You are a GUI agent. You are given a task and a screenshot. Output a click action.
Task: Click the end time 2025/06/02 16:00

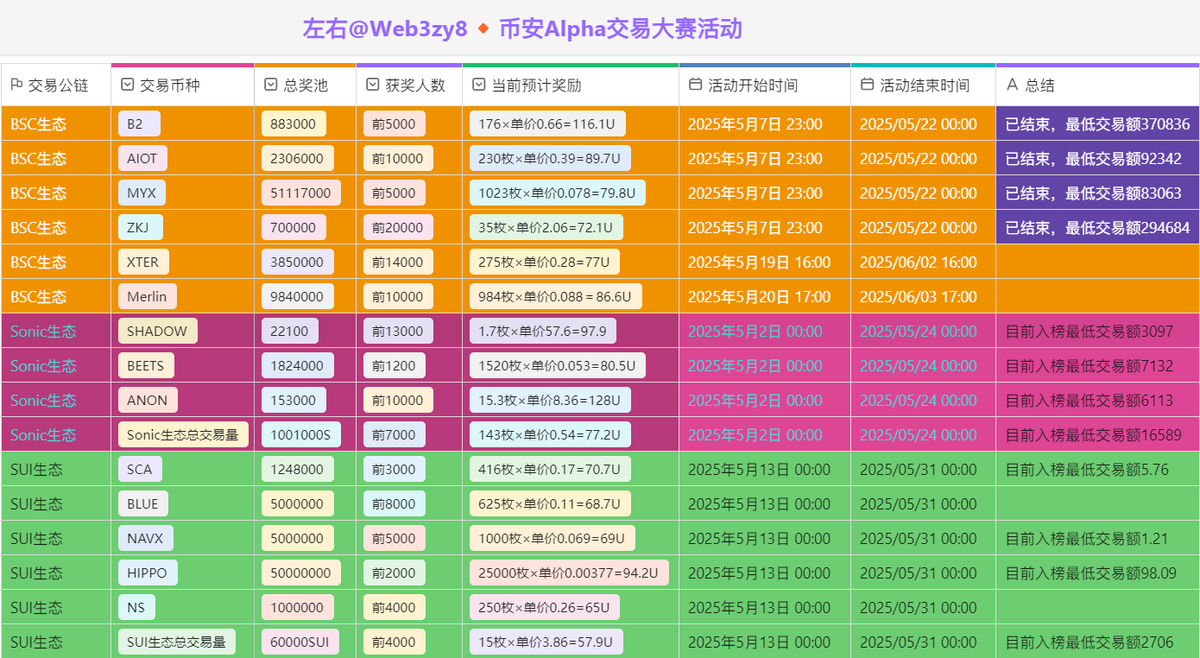point(918,262)
